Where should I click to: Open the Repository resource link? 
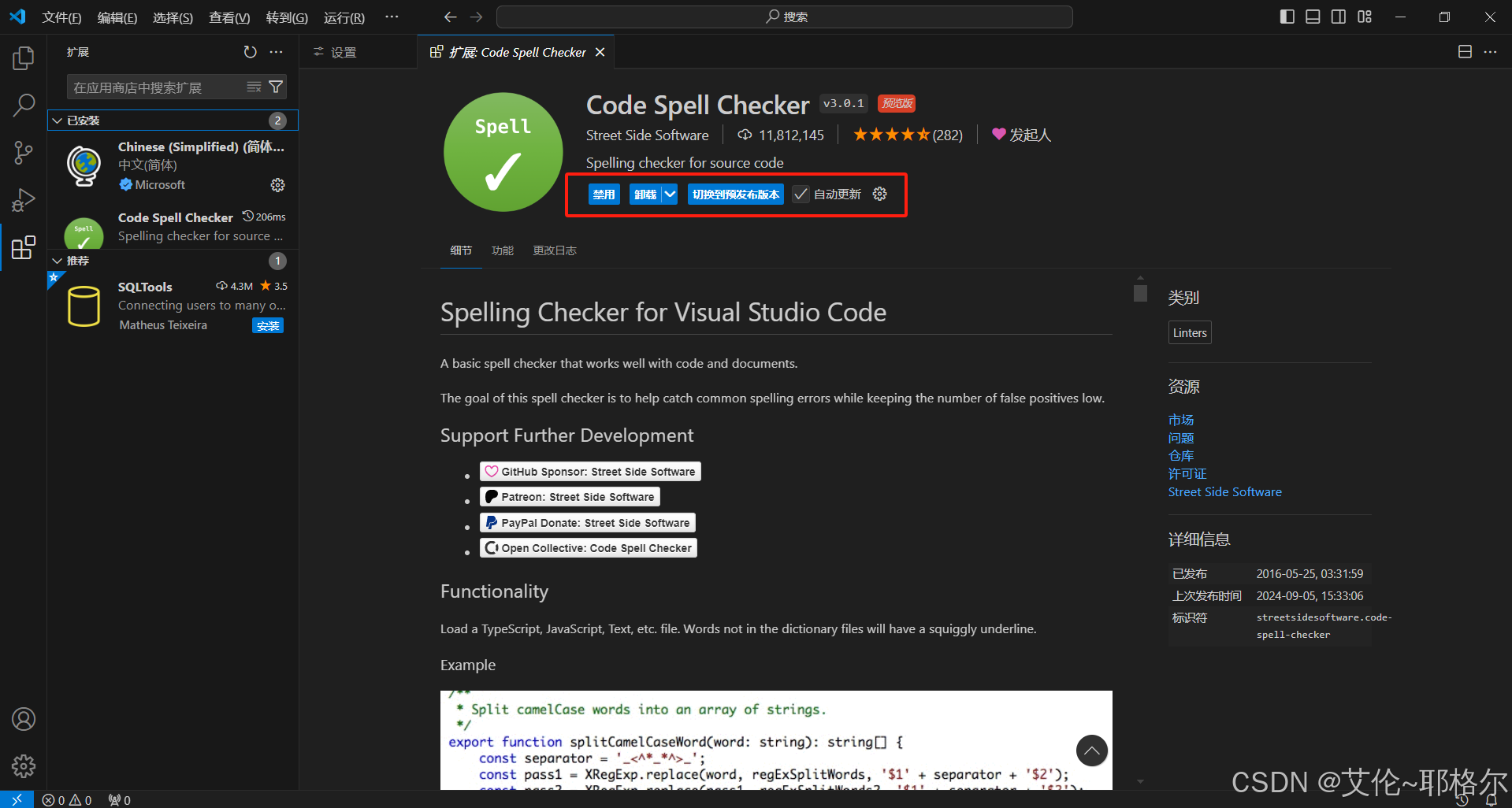tap(1181, 456)
